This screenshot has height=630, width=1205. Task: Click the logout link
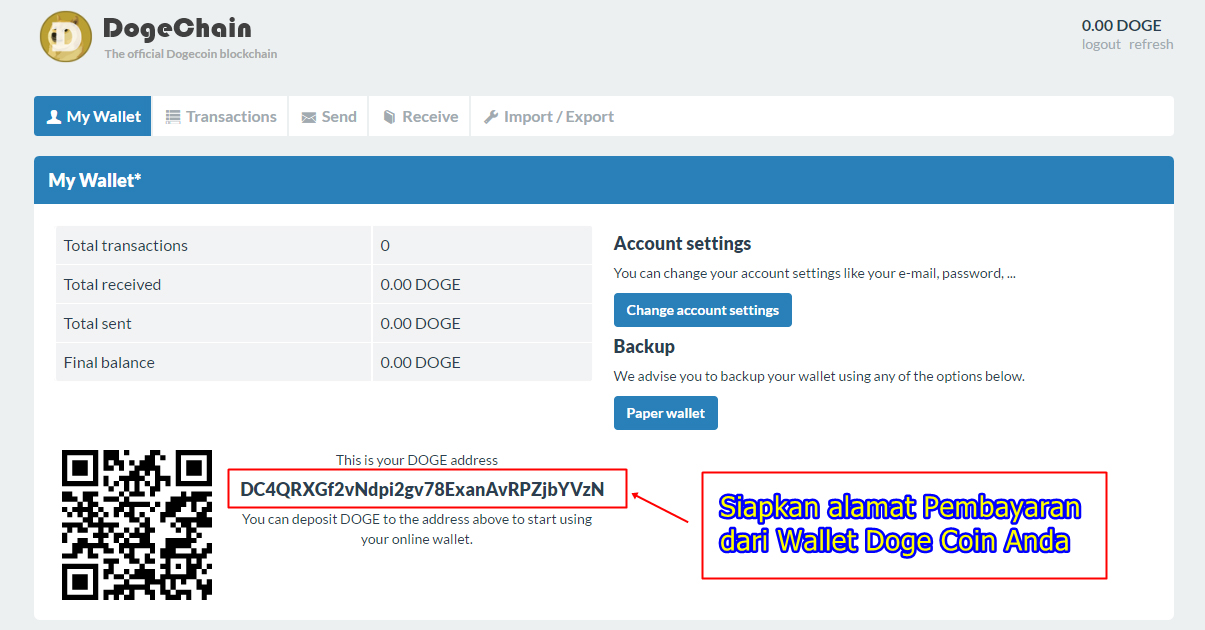click(x=1101, y=44)
